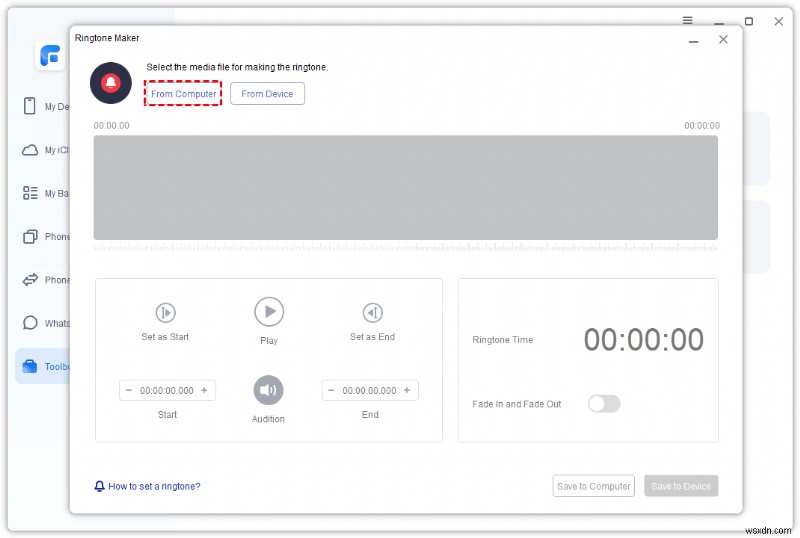This screenshot has height=538, width=800.
Task: Open the My iCloud sidebar icon
Action: pos(30,150)
